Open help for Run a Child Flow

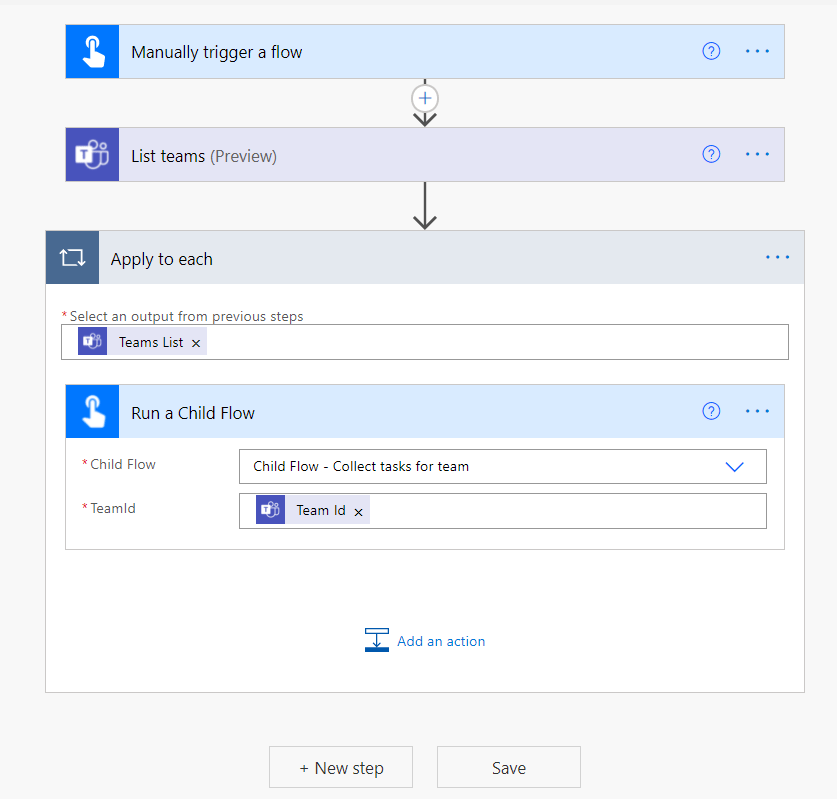pyautogui.click(x=711, y=411)
